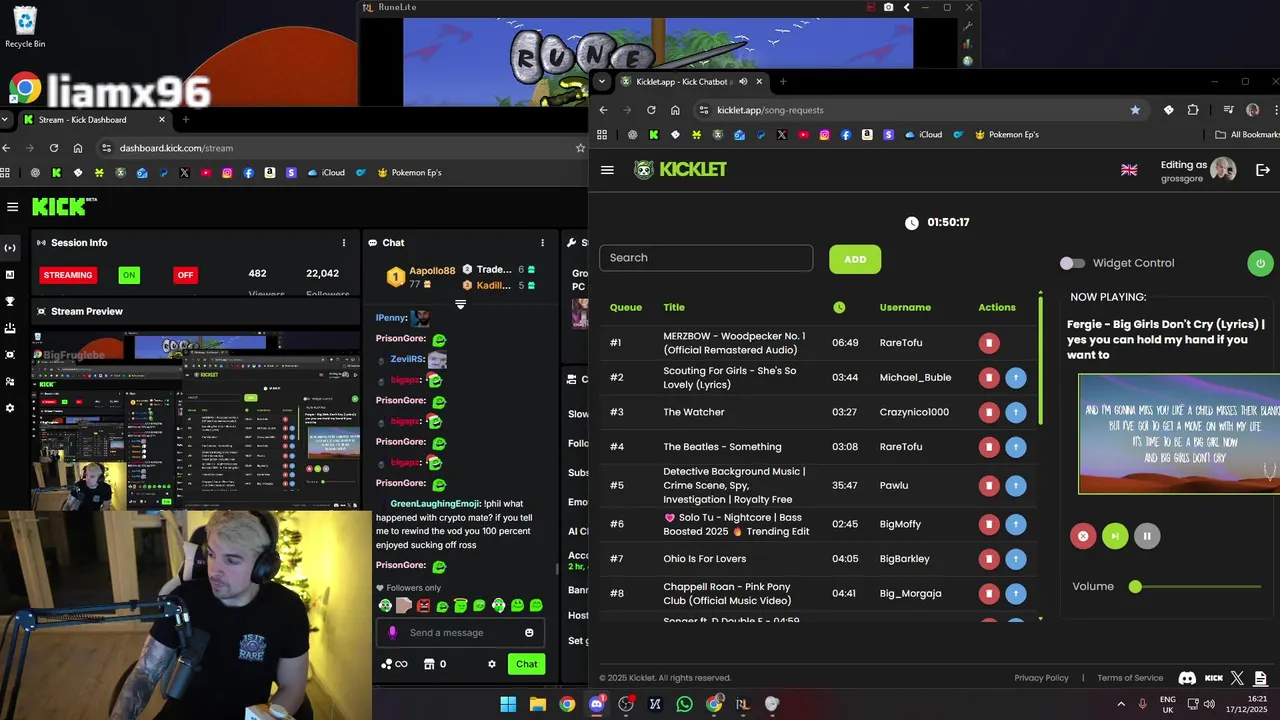1280x720 pixels.
Task: Open Kick icon in Kicklet footer
Action: (1213, 678)
